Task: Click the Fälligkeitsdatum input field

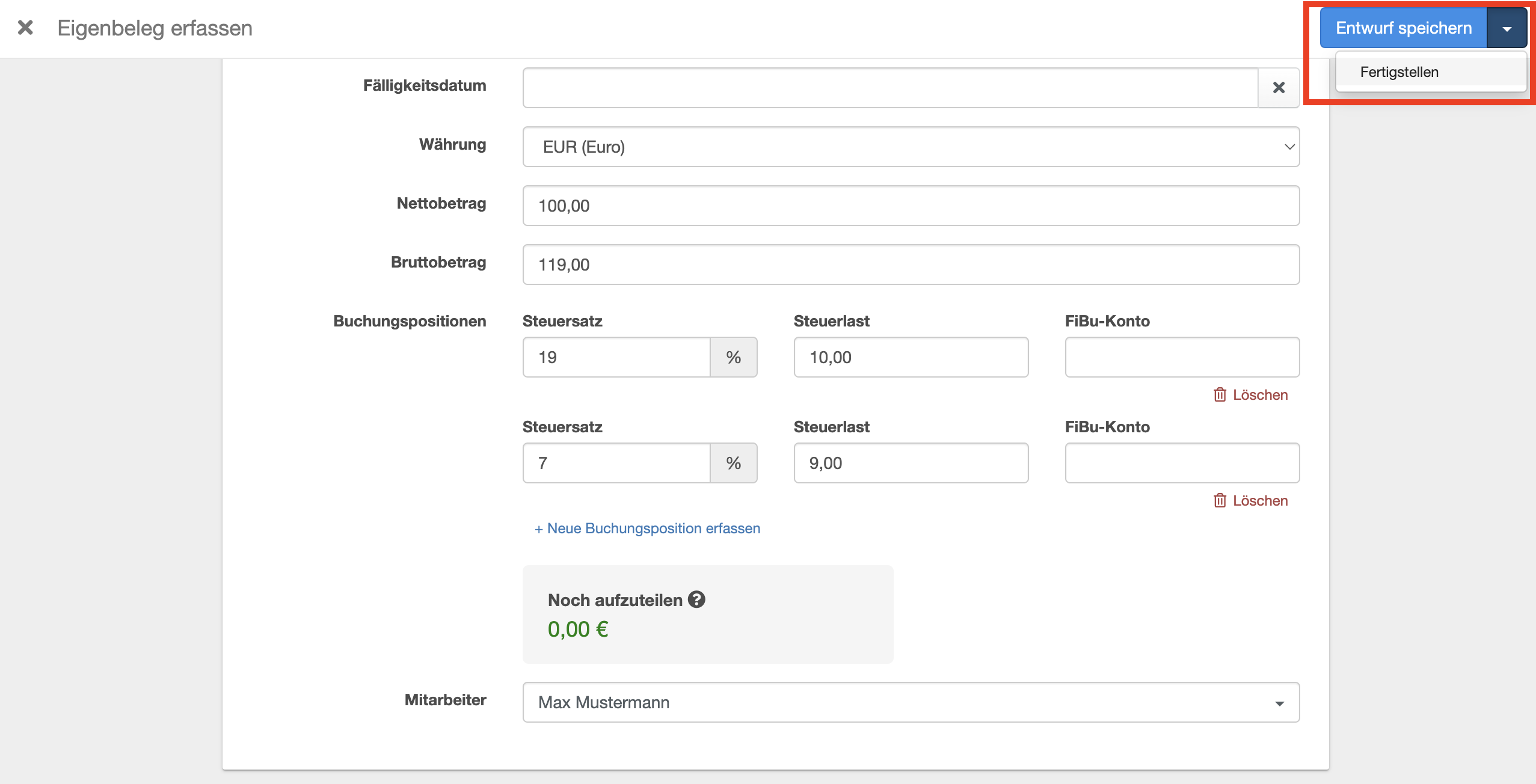Action: click(890, 88)
